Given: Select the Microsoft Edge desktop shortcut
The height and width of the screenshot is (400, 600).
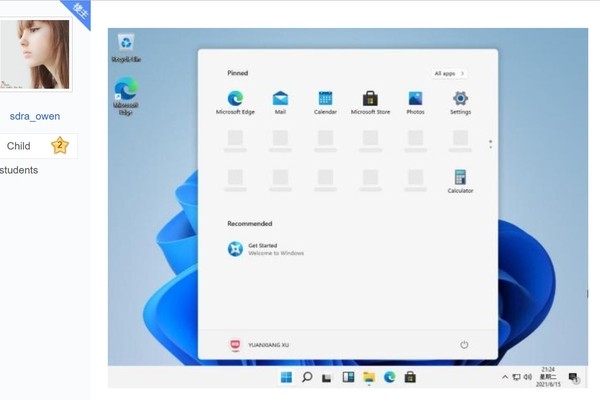Looking at the screenshot, I should (126, 96).
